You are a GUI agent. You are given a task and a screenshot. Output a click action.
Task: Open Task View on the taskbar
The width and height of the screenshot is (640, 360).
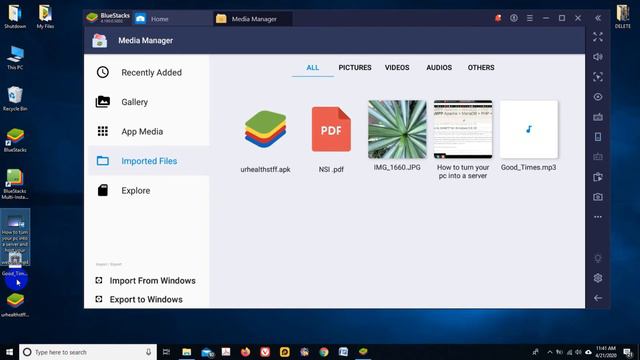166,352
